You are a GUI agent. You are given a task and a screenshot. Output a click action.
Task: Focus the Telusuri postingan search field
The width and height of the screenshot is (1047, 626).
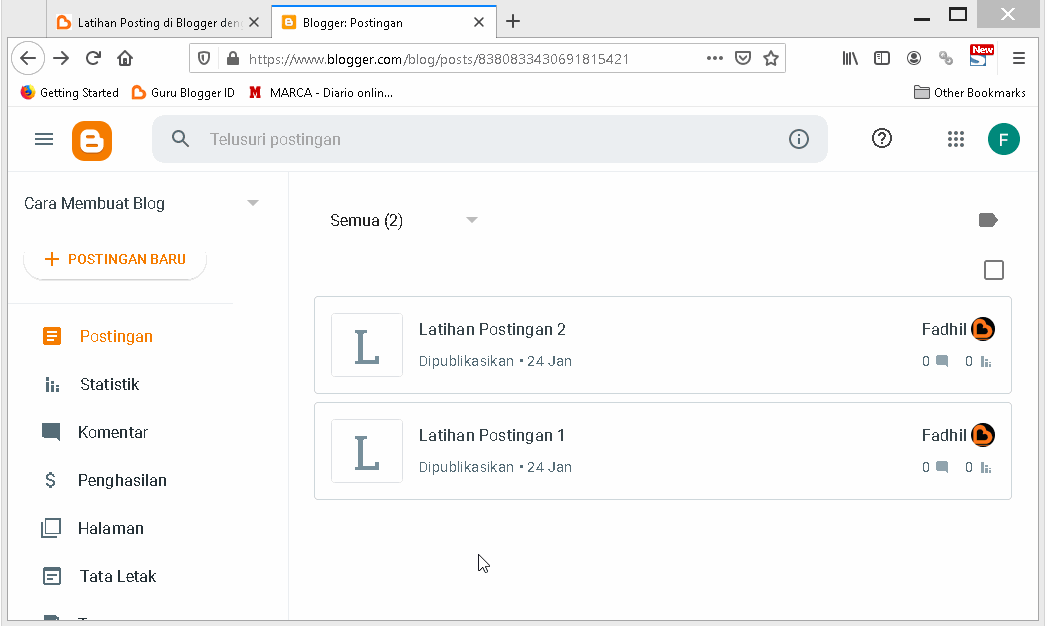tap(490, 139)
